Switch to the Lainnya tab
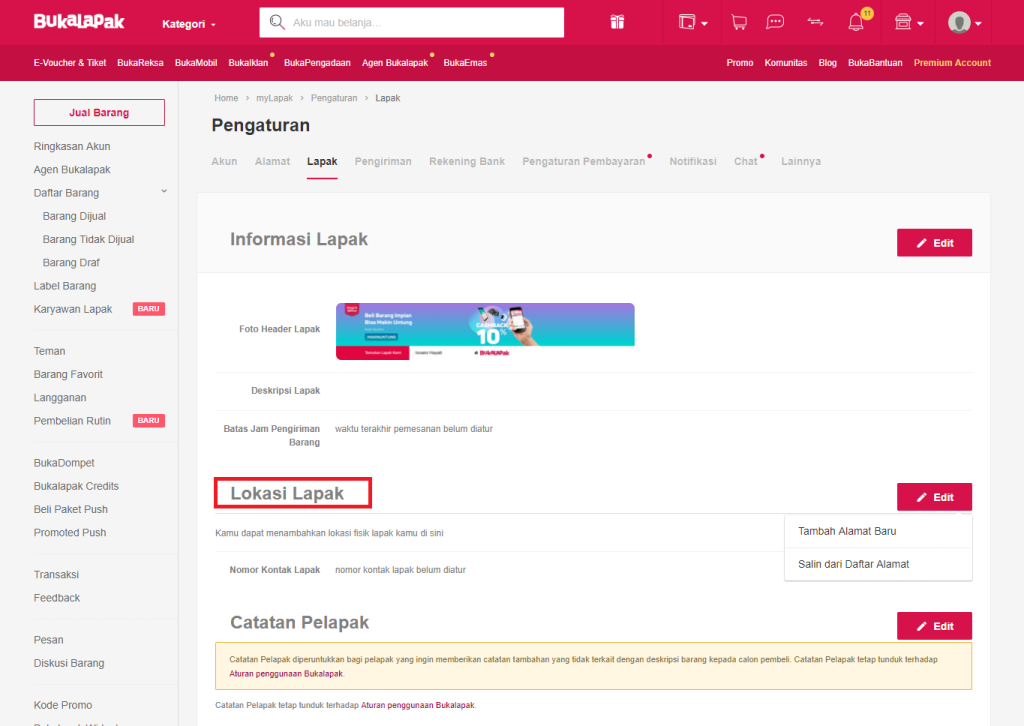Image resolution: width=1024 pixels, height=726 pixels. pos(801,161)
